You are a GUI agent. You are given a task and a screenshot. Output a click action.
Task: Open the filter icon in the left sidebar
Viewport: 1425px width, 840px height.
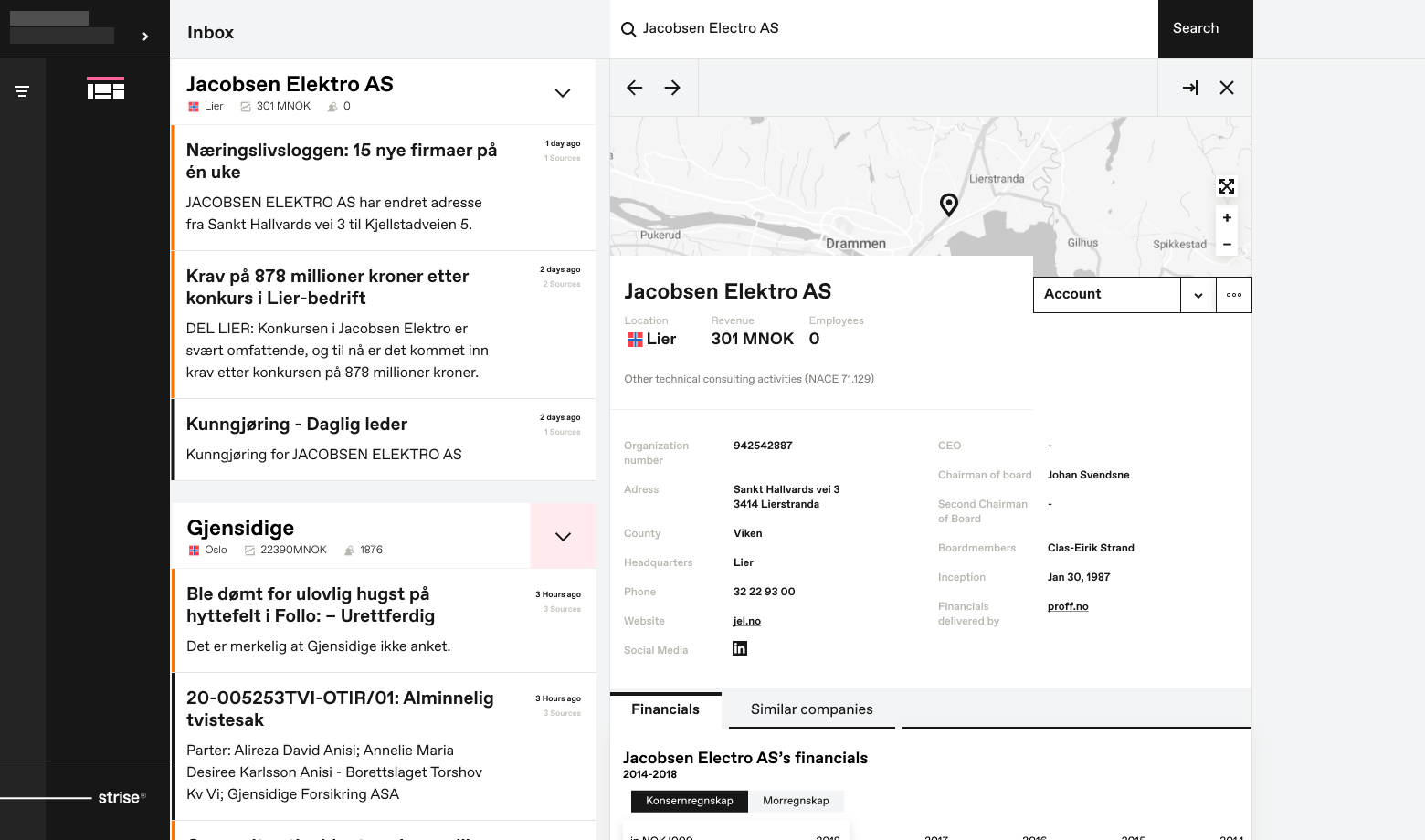click(x=21, y=90)
